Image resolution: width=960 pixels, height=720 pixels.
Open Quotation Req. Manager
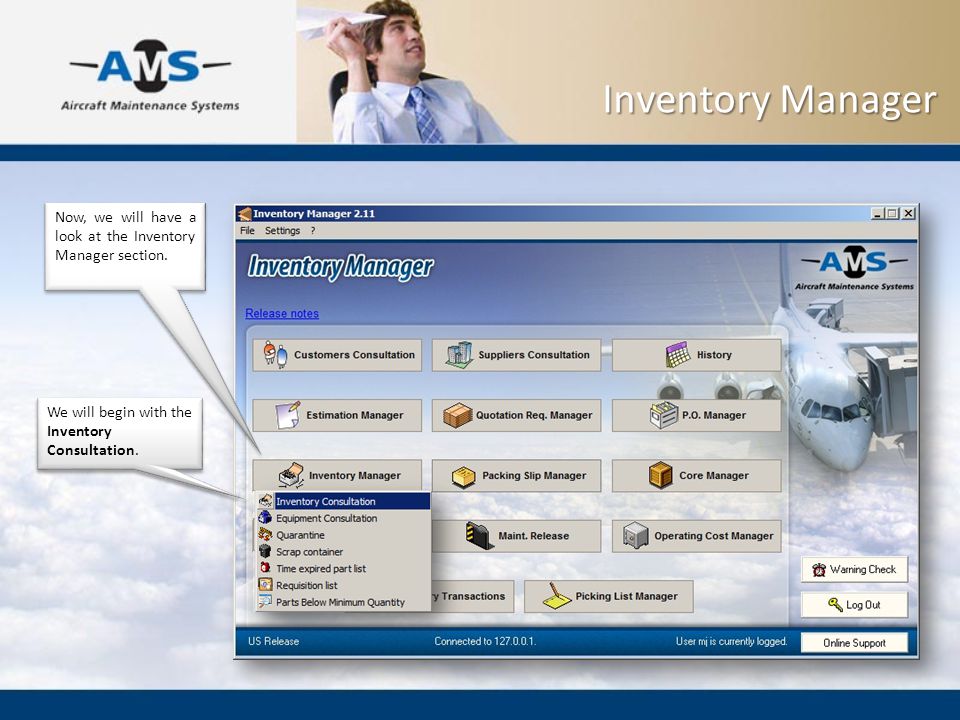tap(516, 415)
